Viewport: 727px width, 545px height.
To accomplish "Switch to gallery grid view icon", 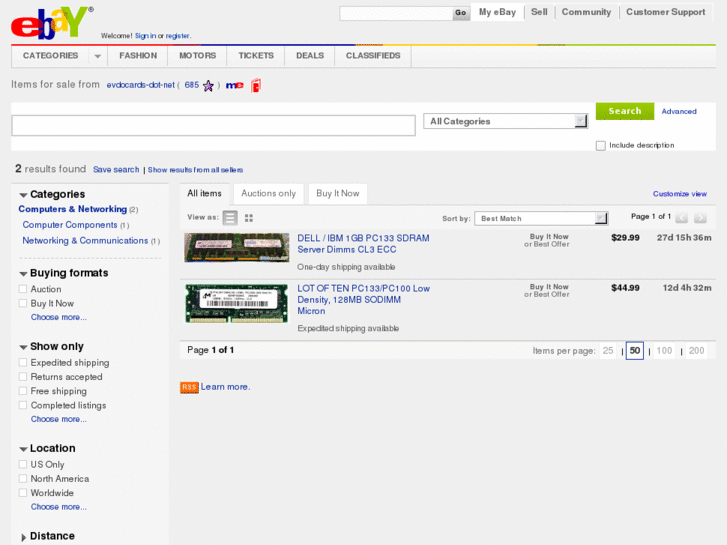I will [249, 218].
